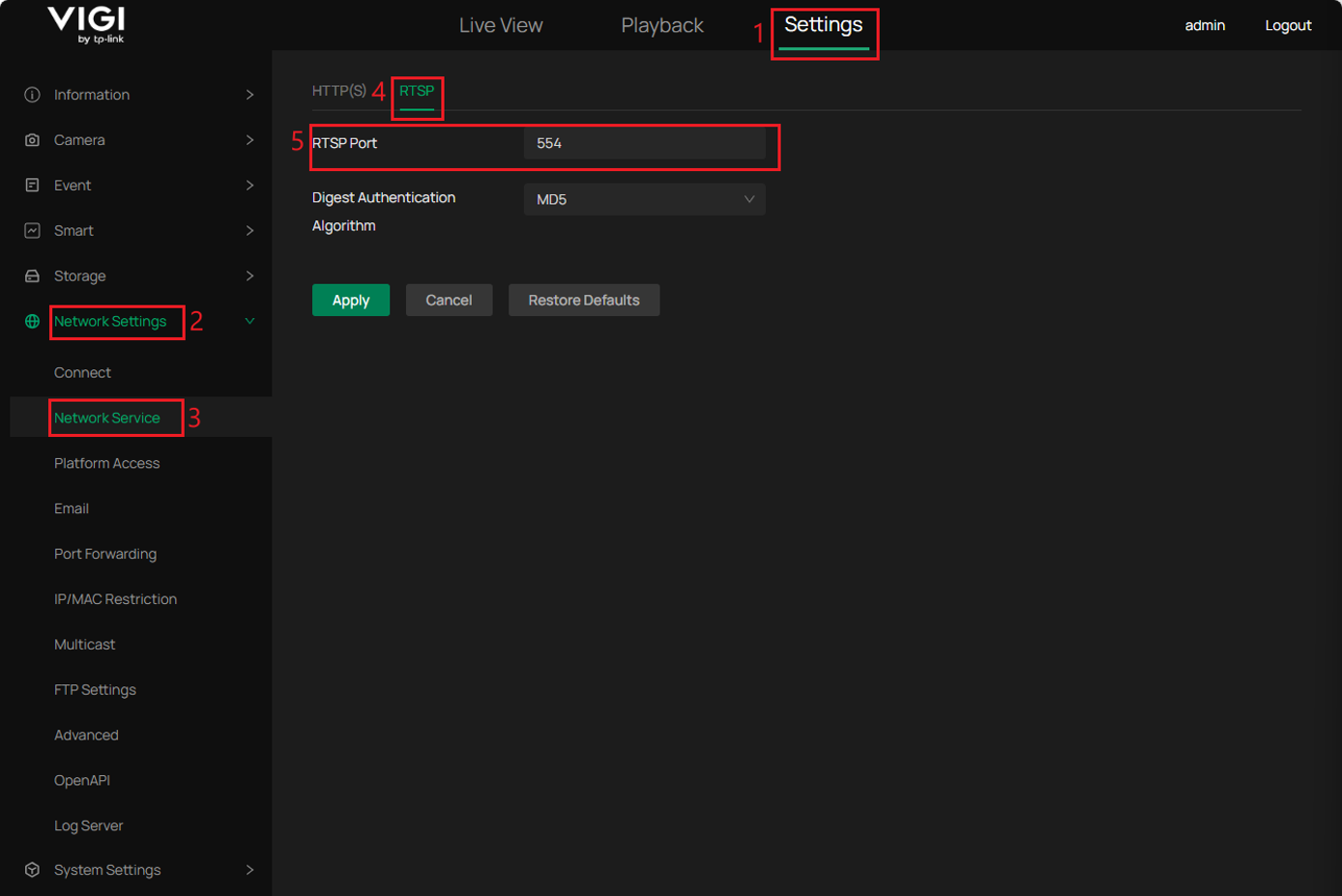Expand the Camera menu chevron

[249, 140]
